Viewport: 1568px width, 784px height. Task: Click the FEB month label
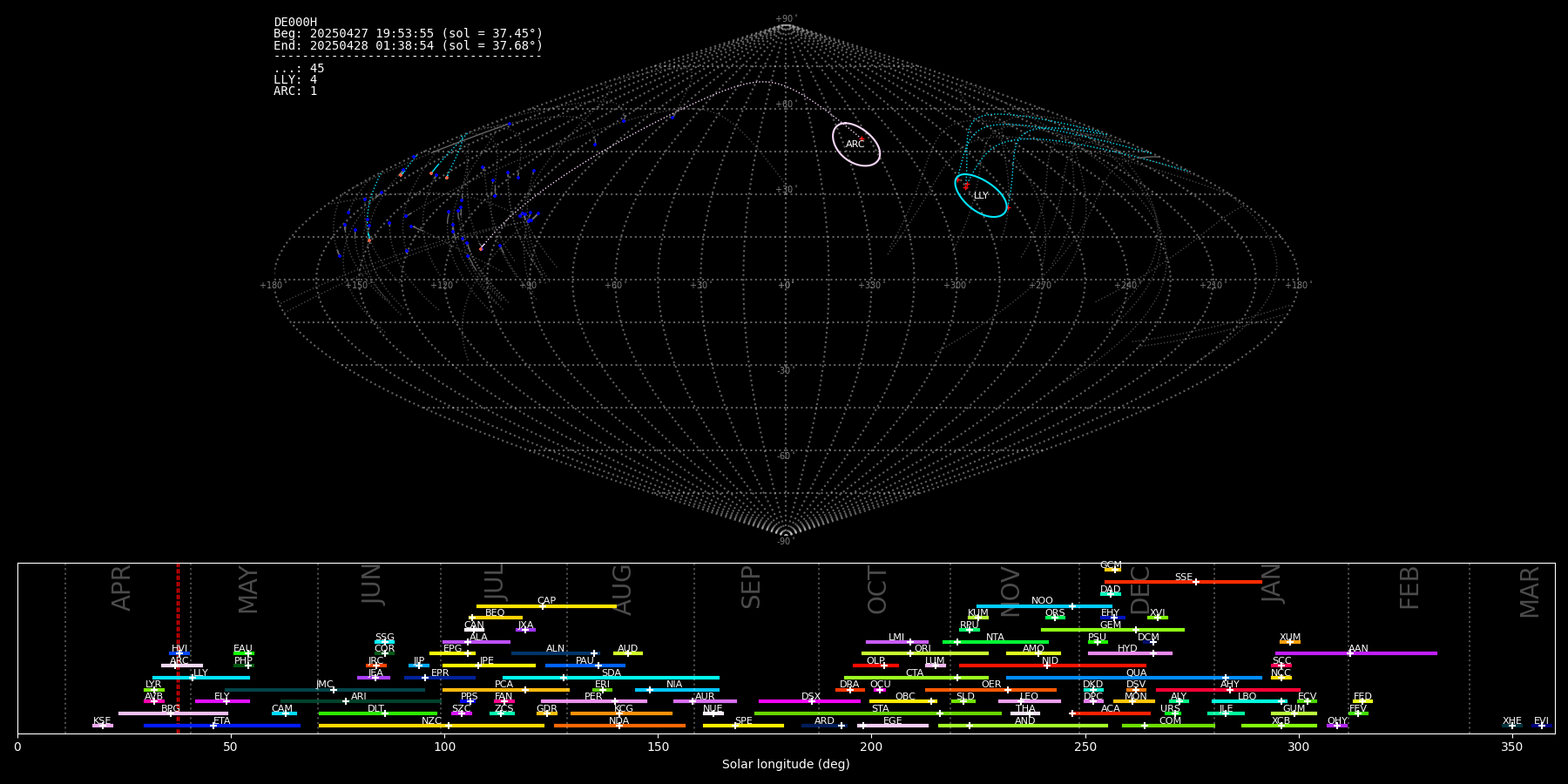click(1410, 587)
